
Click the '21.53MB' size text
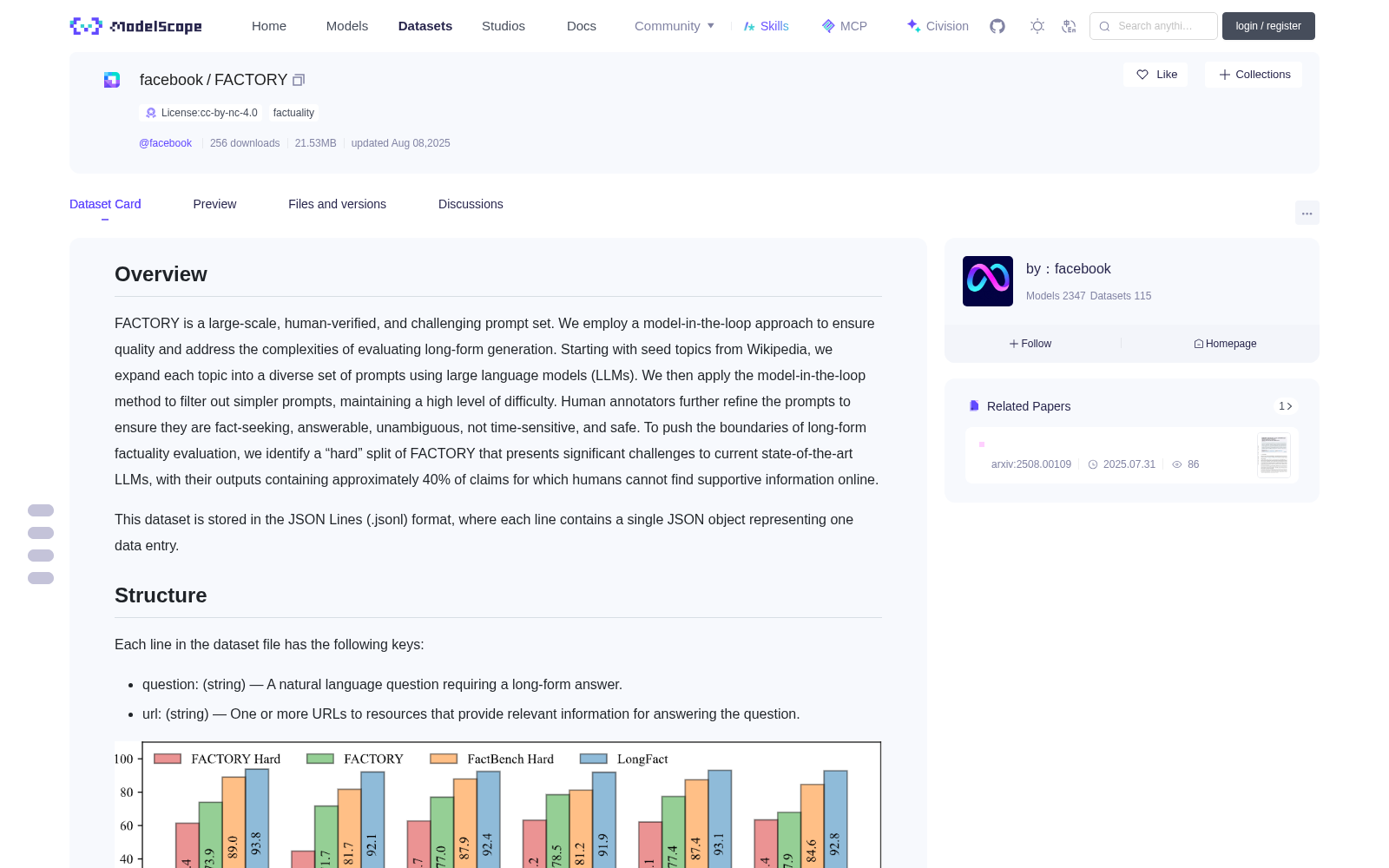(315, 143)
